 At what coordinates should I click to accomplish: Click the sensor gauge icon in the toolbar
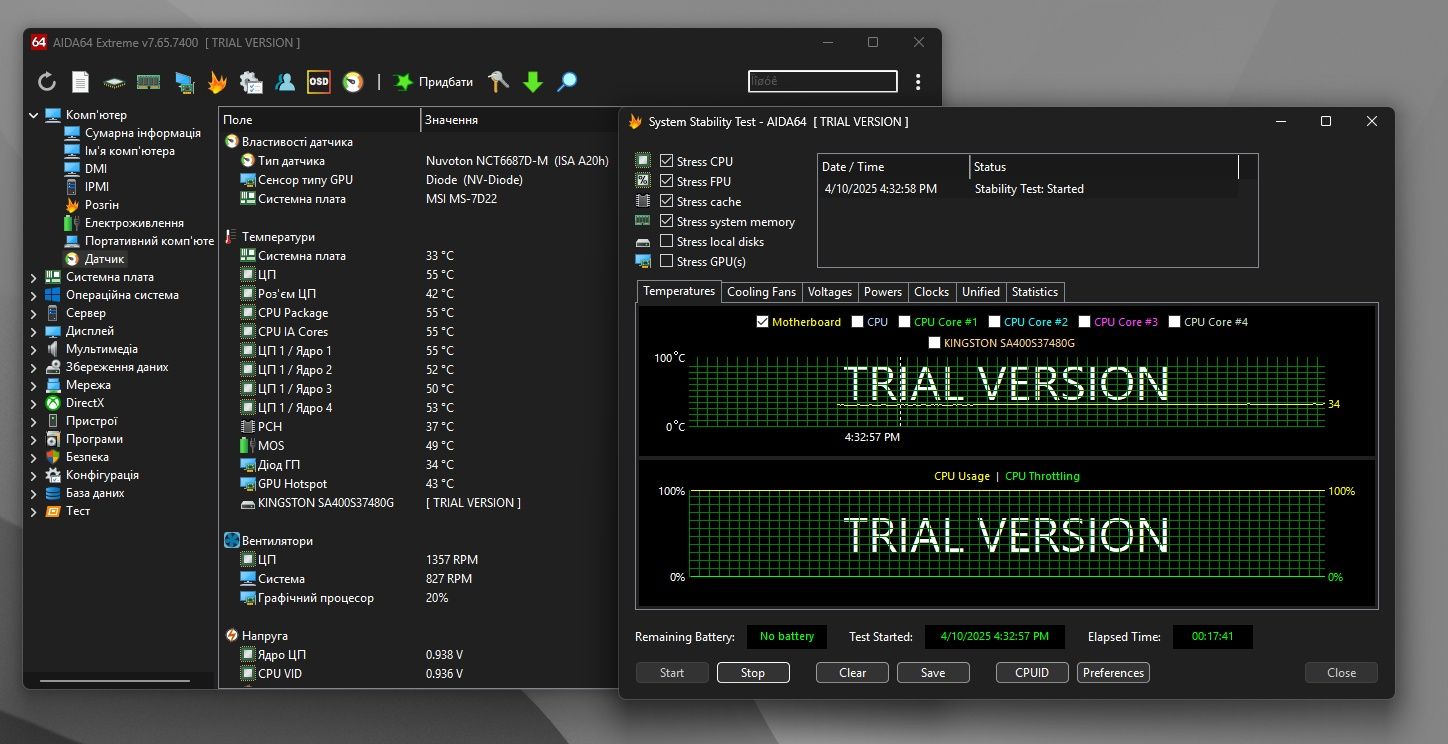pos(352,82)
